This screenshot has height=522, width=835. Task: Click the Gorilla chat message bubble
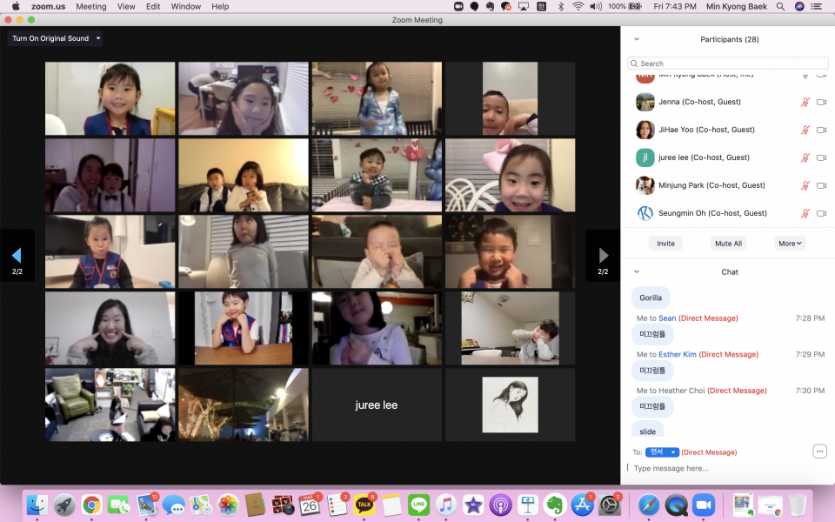tap(651, 298)
